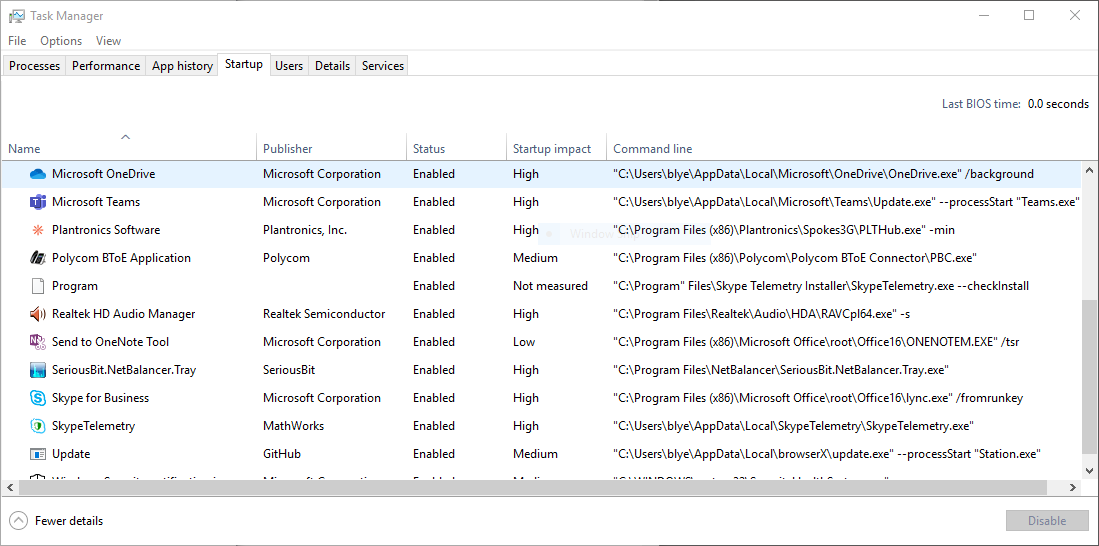The width and height of the screenshot is (1099, 546).
Task: Click the GitHub publisher cell
Action: coord(282,454)
